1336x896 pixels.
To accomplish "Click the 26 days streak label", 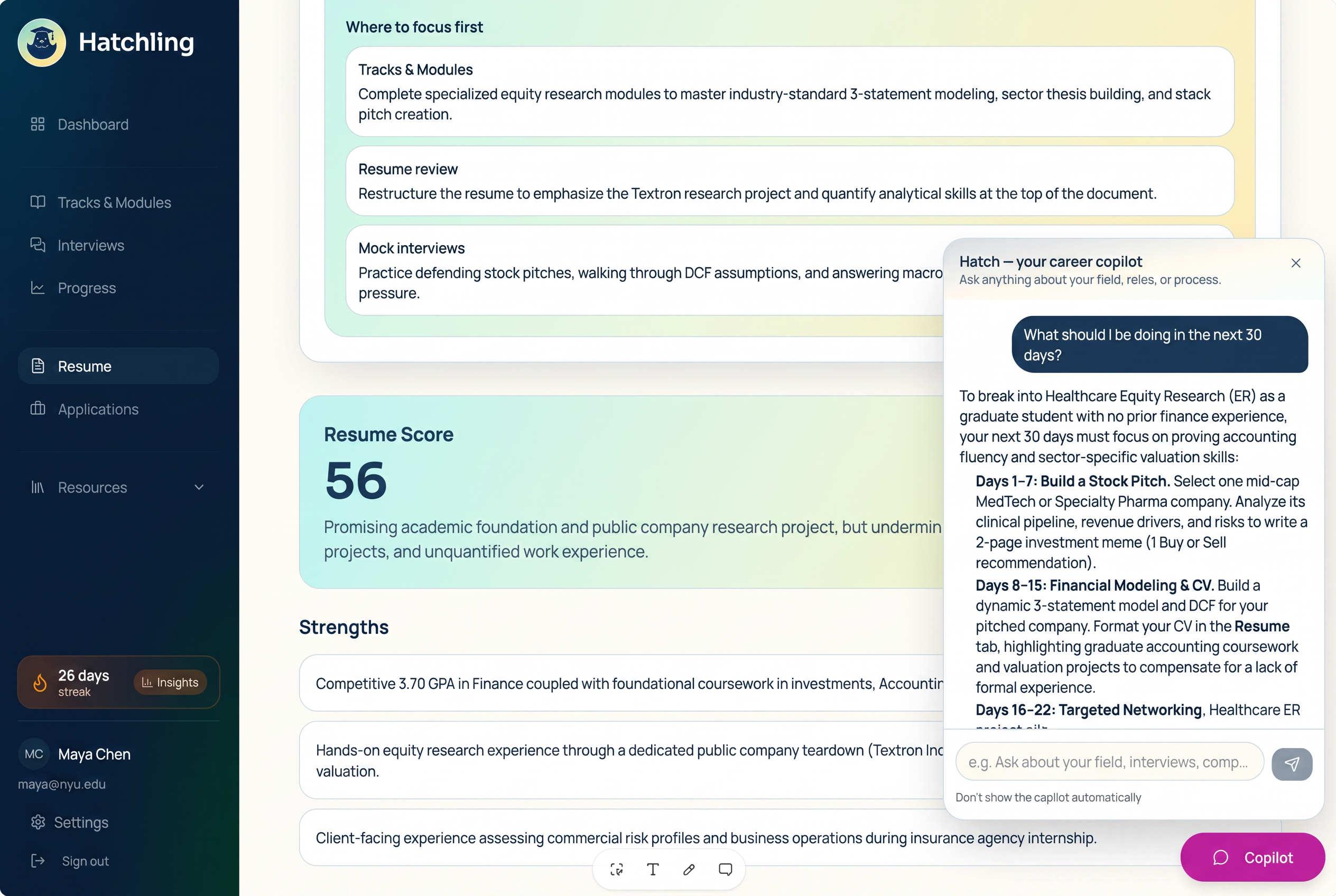I will tap(83, 675).
